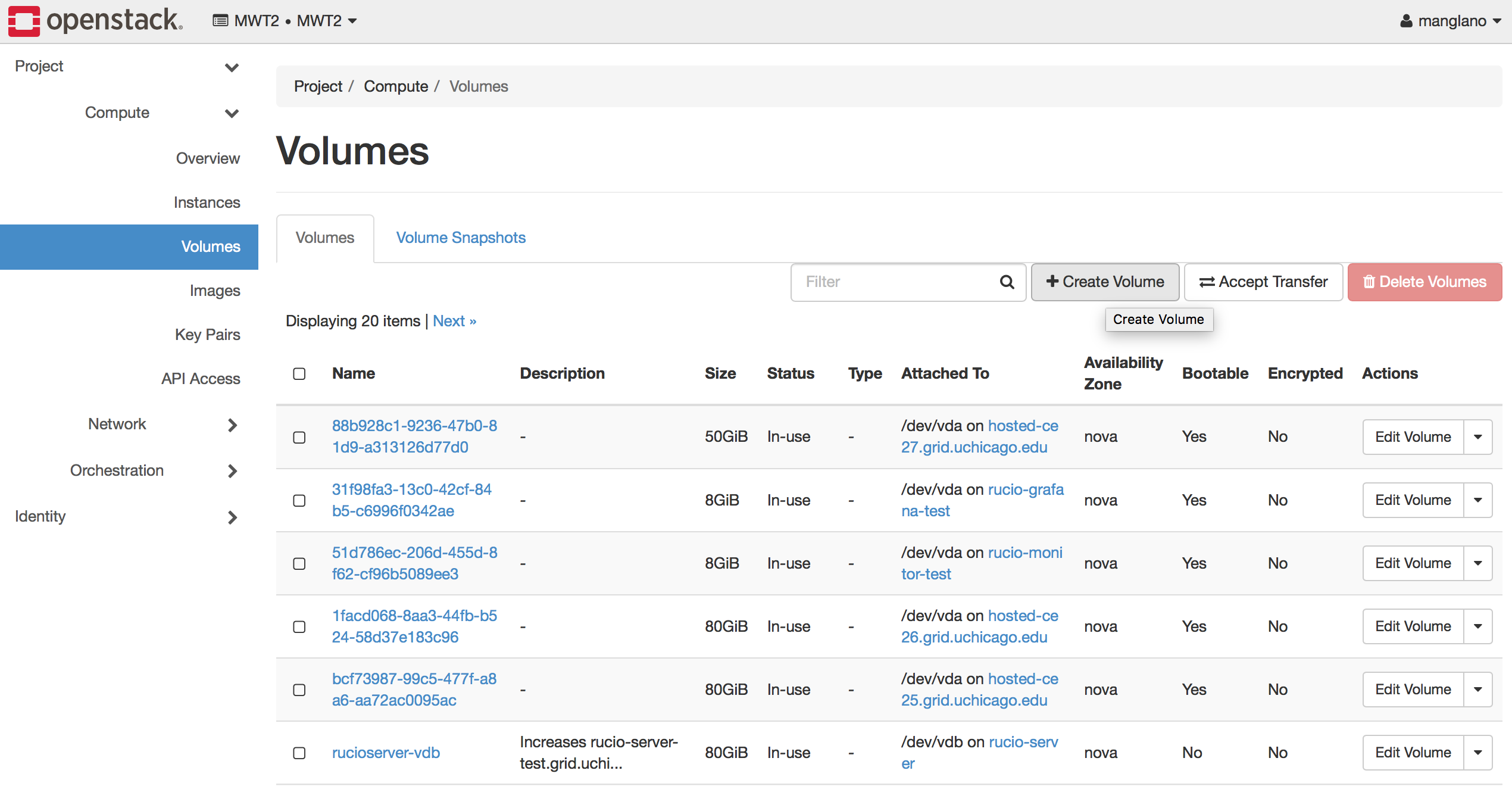This screenshot has width=1512, height=786.
Task: Switch to Volume Snapshots tab
Action: click(x=461, y=238)
